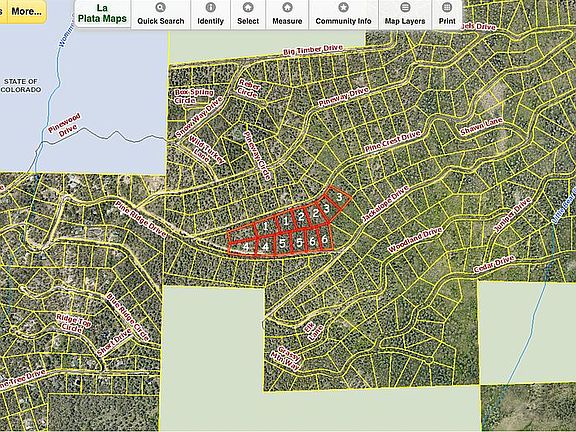This screenshot has height=432, width=576.
Task: Click the topmost red parcel labeled 3
Action: [x=339, y=197]
